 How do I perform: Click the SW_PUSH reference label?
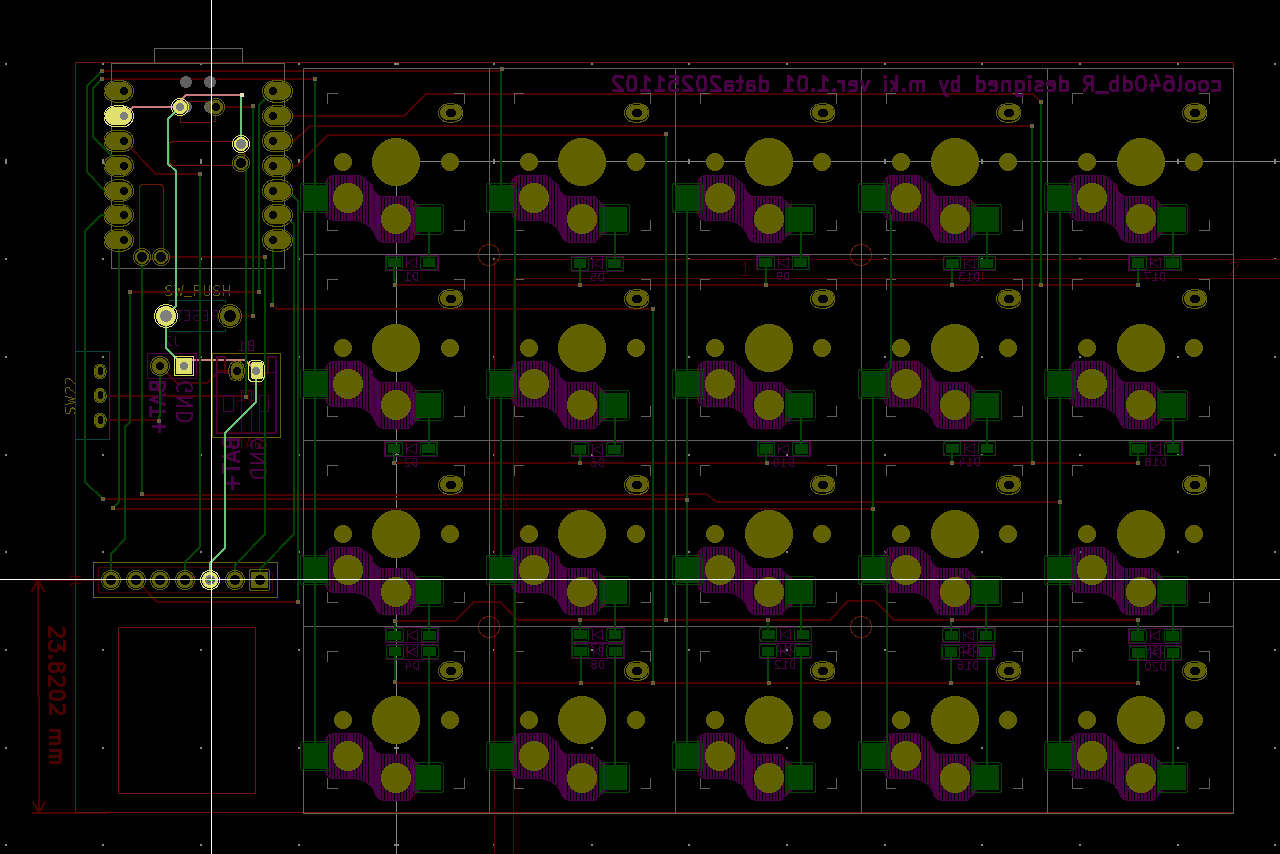tap(197, 291)
